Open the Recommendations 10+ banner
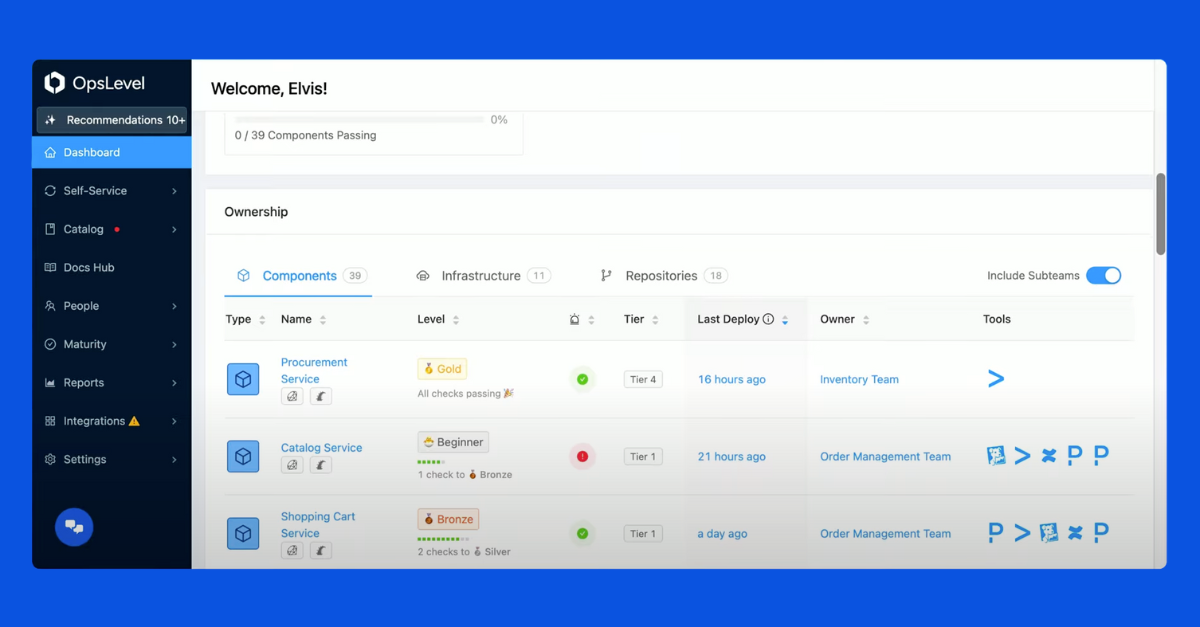1200x627 pixels. (x=112, y=120)
